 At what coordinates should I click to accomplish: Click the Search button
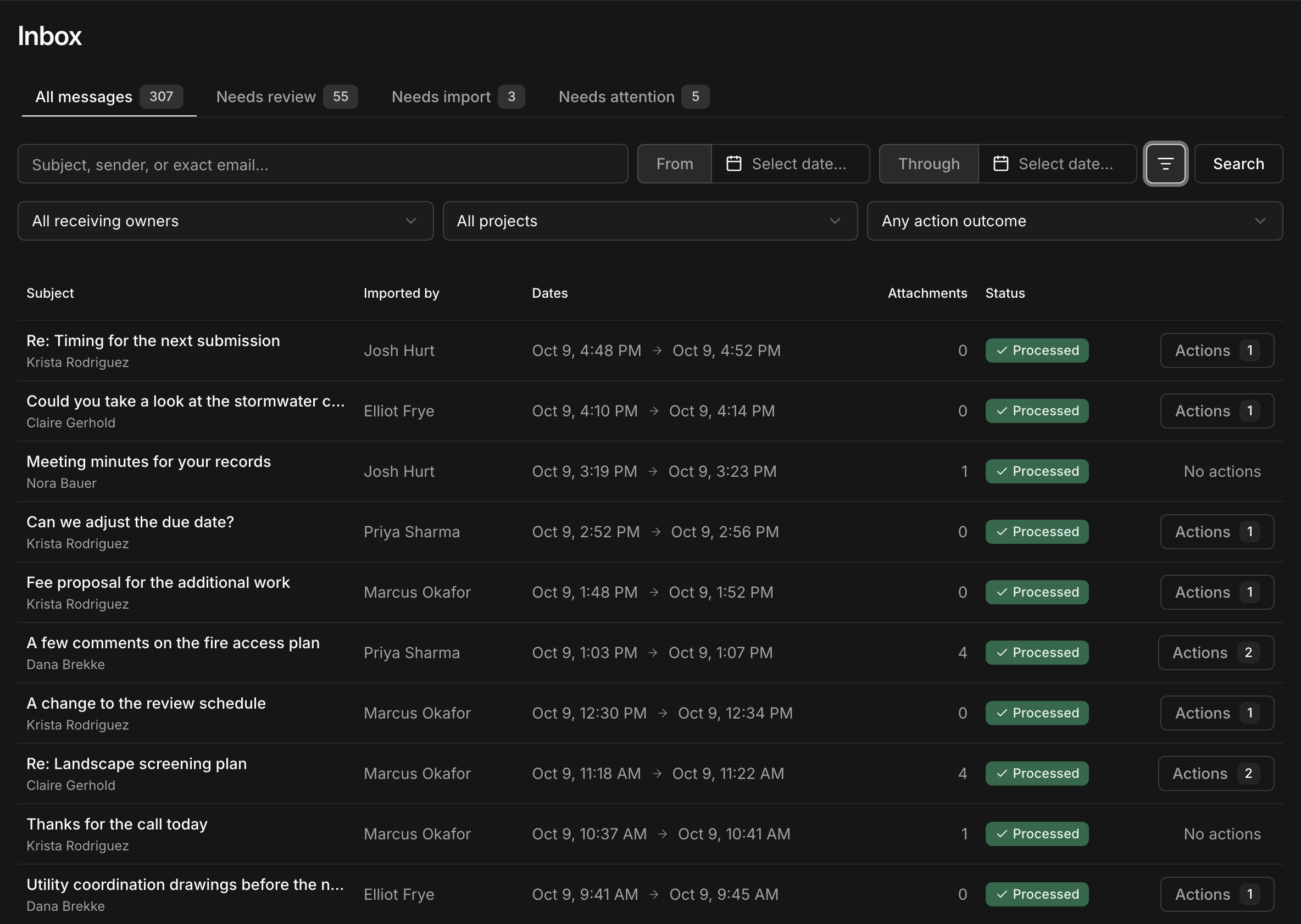pyautogui.click(x=1238, y=164)
